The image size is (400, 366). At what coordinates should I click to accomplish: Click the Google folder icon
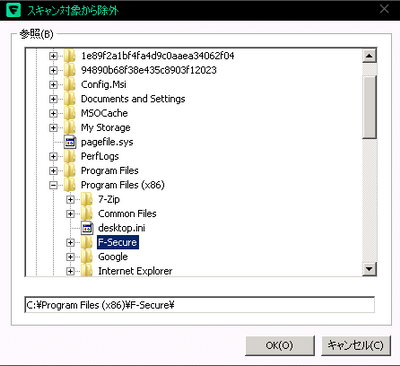point(86,257)
